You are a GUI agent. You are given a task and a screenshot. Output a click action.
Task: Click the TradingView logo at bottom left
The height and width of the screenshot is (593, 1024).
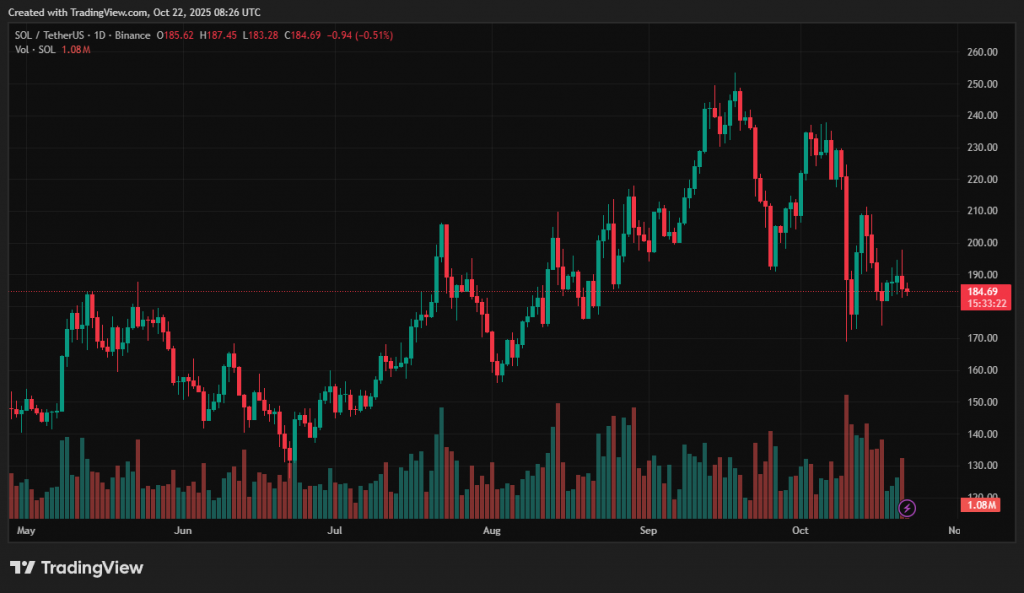pyautogui.click(x=77, y=568)
